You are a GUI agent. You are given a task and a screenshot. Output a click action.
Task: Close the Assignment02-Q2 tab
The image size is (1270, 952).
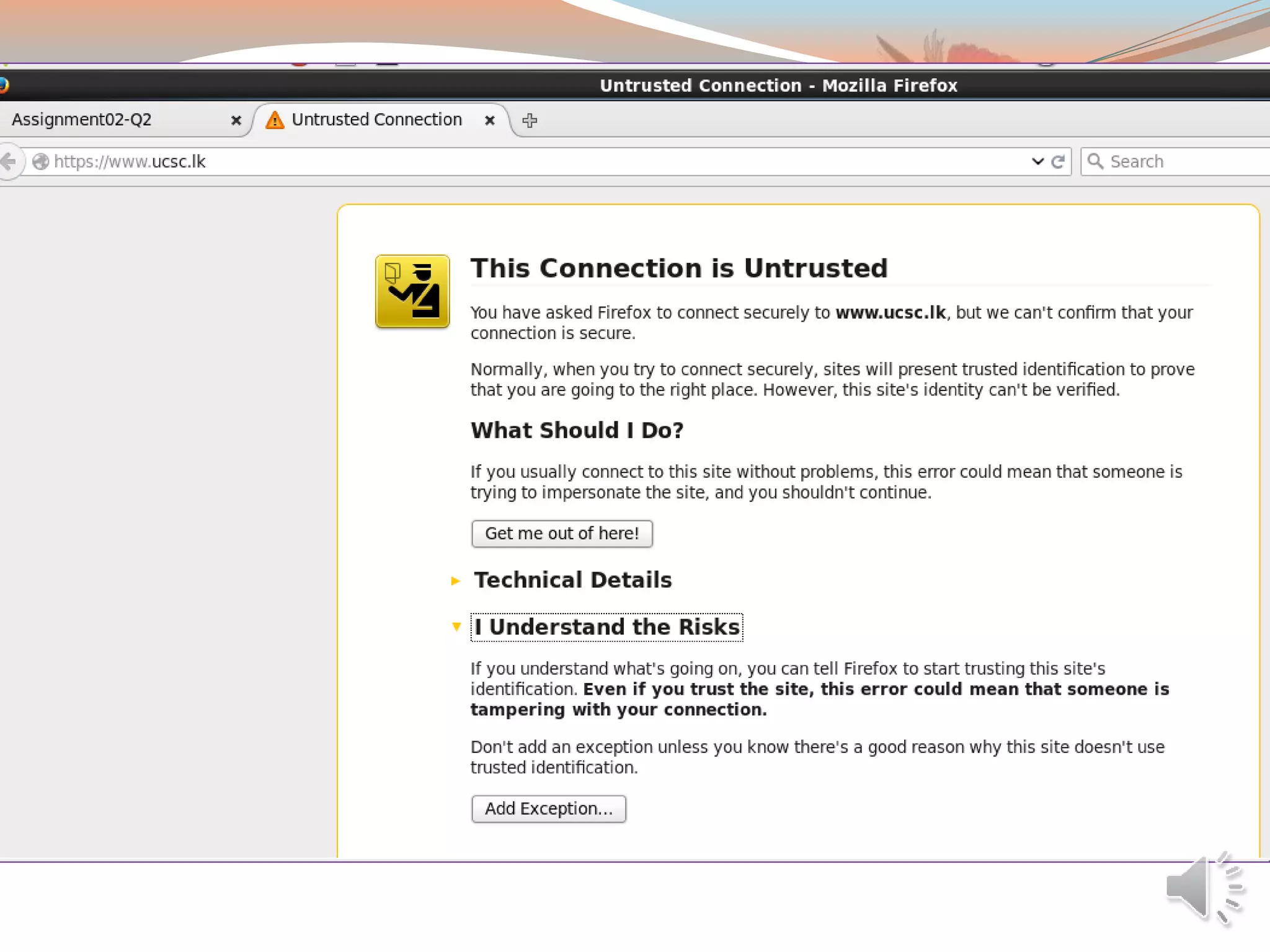pyautogui.click(x=236, y=120)
